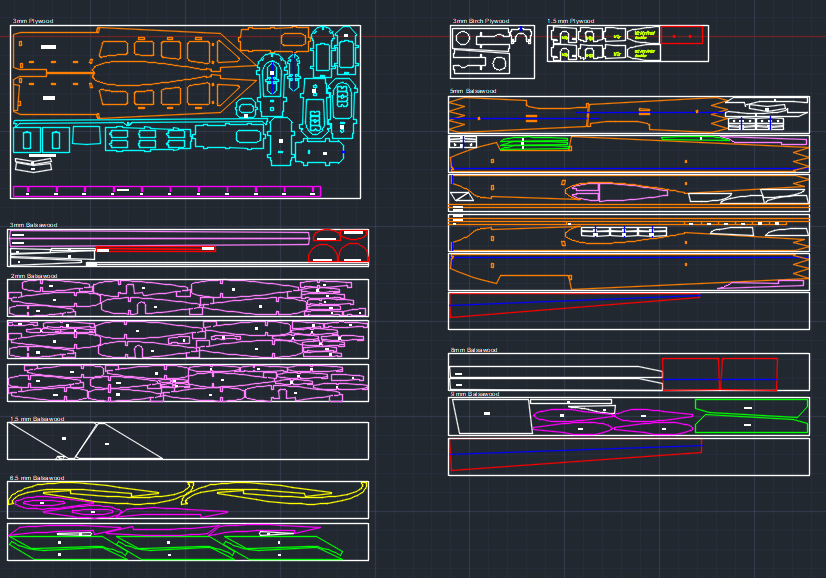
Task: Select the "6.5 mm Balsawood" label
Action: pos(37,478)
